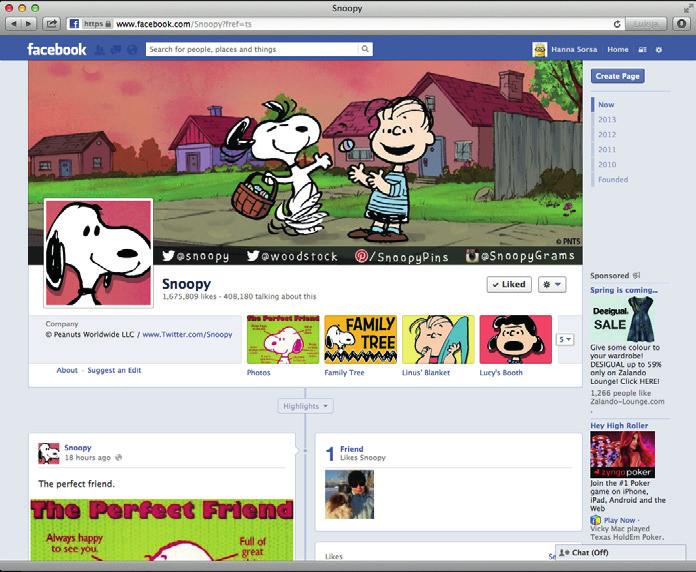Screen dimensions: 696x572
Task: Open the notifications globe icon
Action: coord(132,49)
